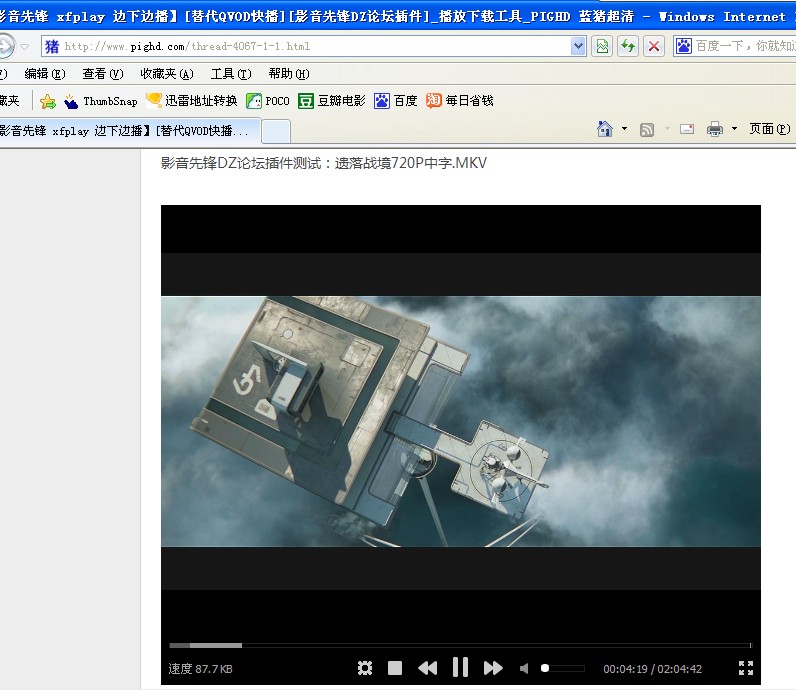Expand the address bar URL dropdown
Image resolution: width=796 pixels, height=690 pixels.
578,46
